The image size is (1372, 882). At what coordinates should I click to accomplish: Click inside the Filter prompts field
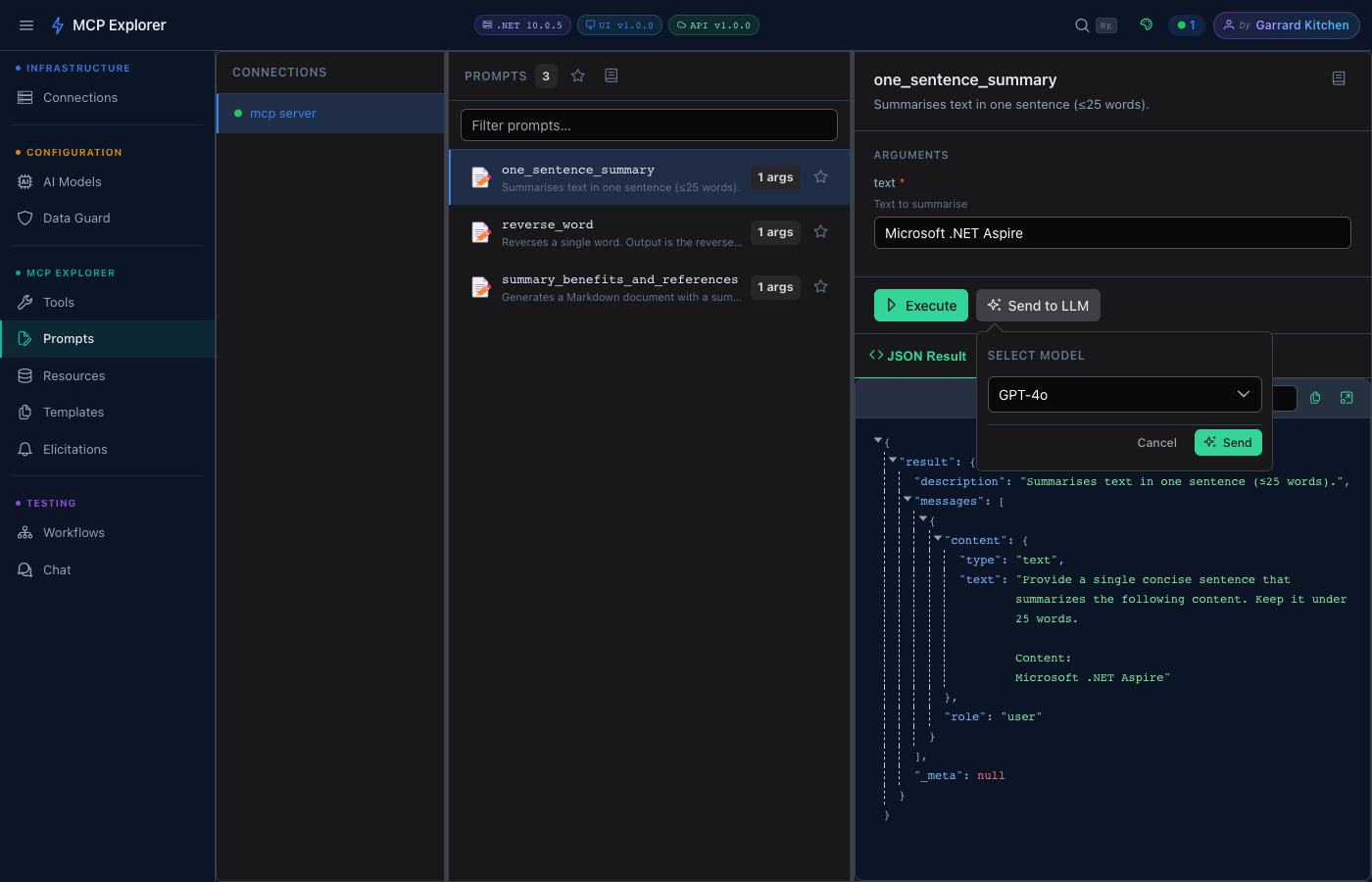pyautogui.click(x=649, y=124)
